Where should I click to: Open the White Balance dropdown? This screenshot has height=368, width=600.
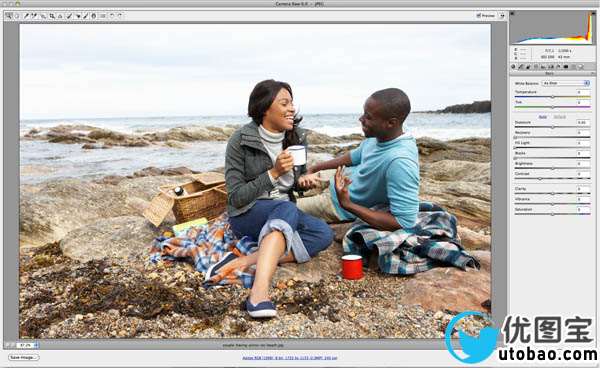566,83
